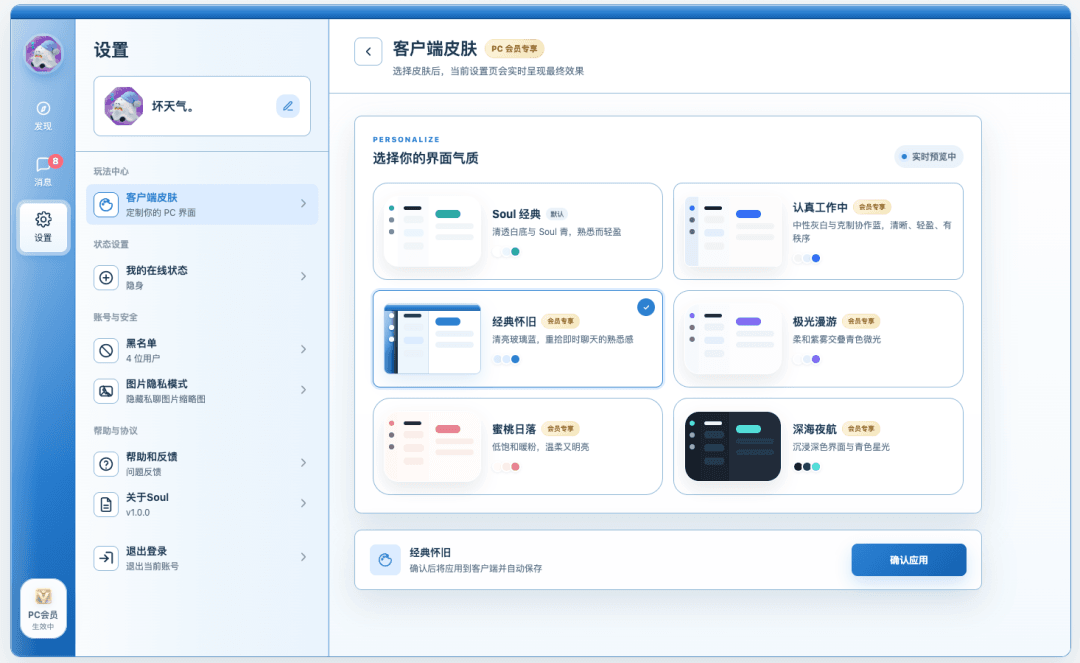Click the 深海夜航 dark color dots
This screenshot has width=1080, height=663.
(x=807, y=467)
